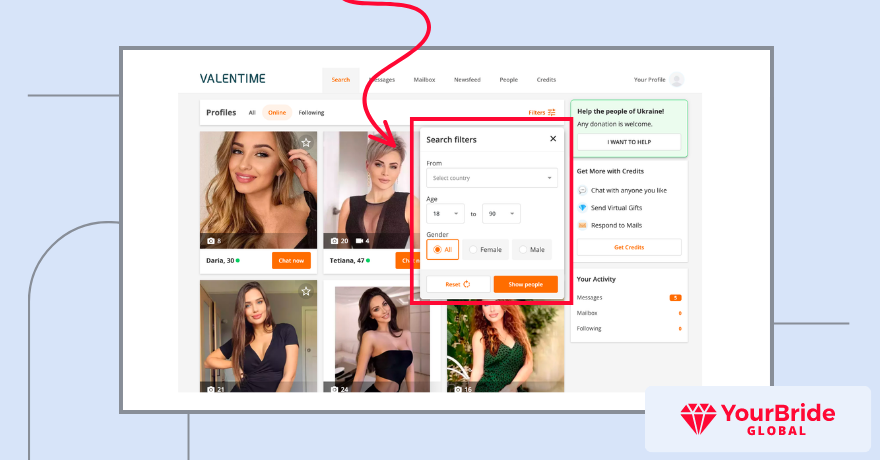
Task: Open the Newsfeed tab
Action: (467, 80)
